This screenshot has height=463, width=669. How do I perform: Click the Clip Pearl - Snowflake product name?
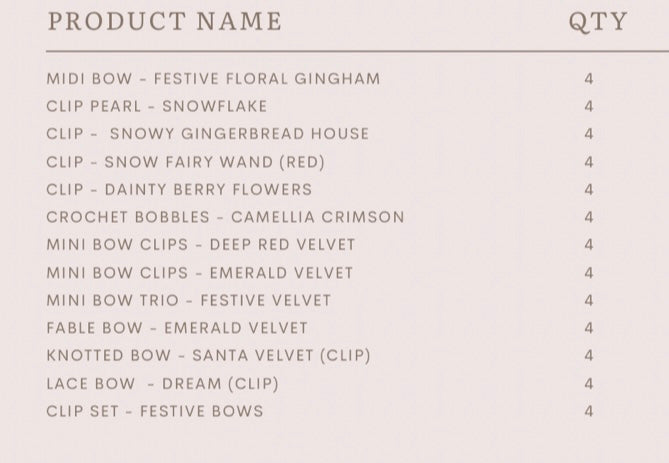coord(157,106)
